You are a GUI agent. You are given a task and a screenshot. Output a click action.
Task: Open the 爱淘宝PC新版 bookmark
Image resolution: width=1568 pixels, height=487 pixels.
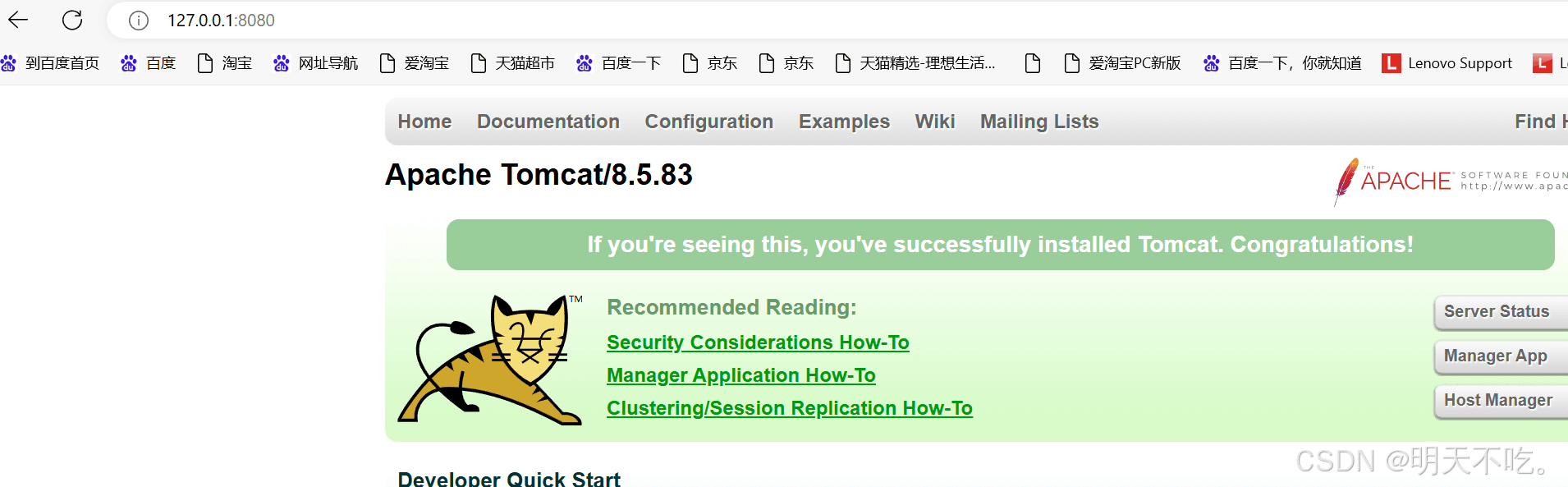(1122, 63)
